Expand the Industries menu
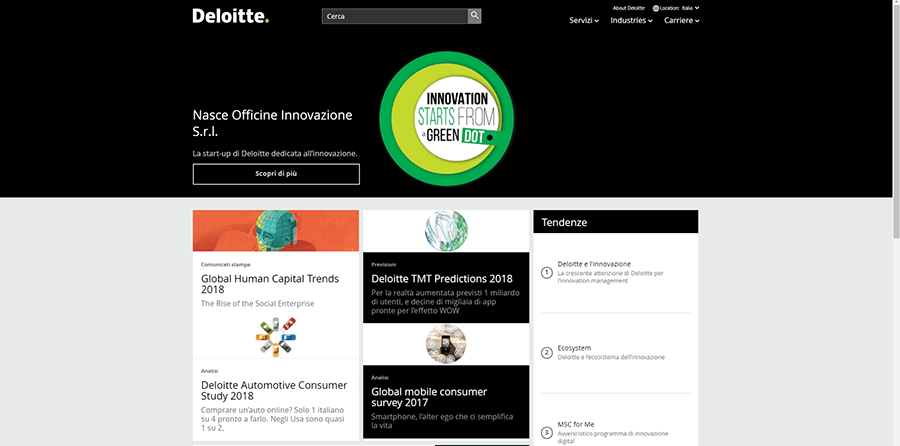This screenshot has width=900, height=446. click(x=631, y=21)
